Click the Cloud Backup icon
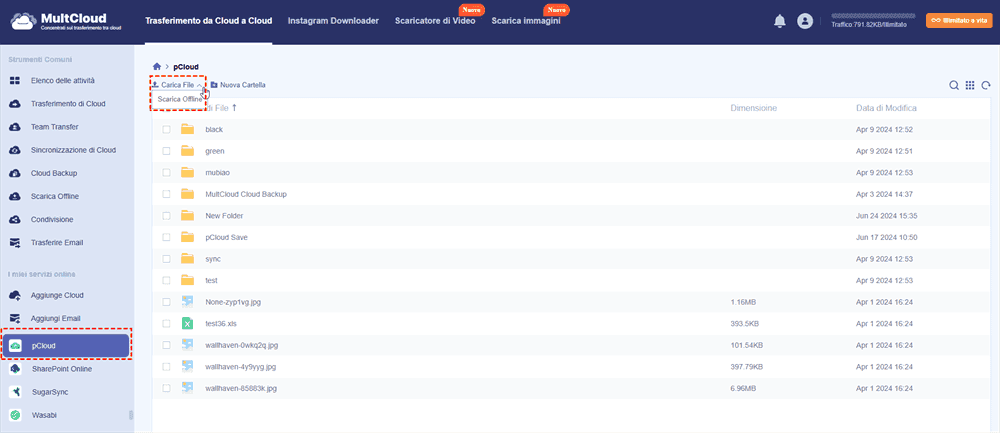The image size is (1000, 433). [15, 173]
